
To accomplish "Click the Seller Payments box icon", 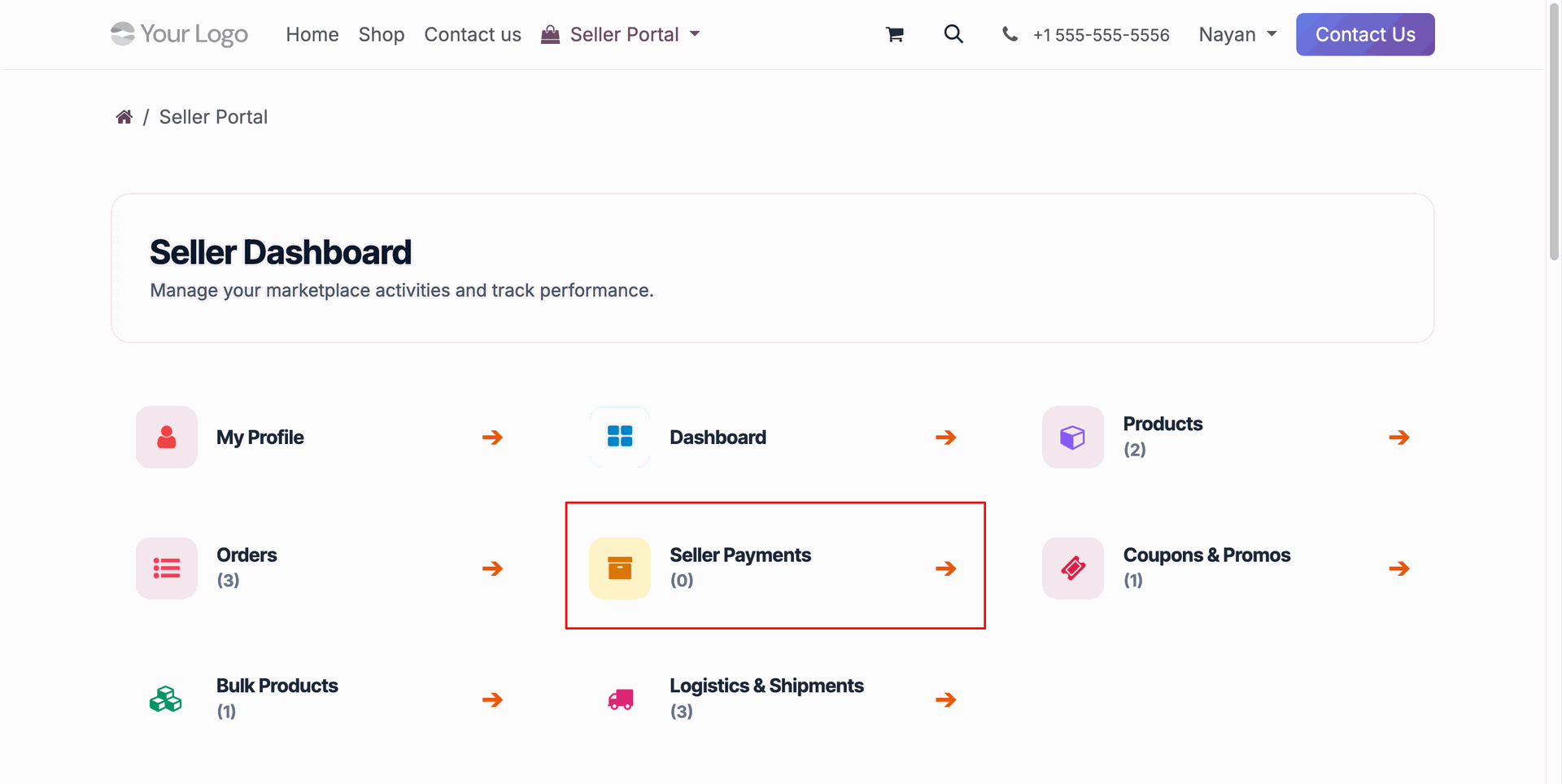I will (620, 568).
